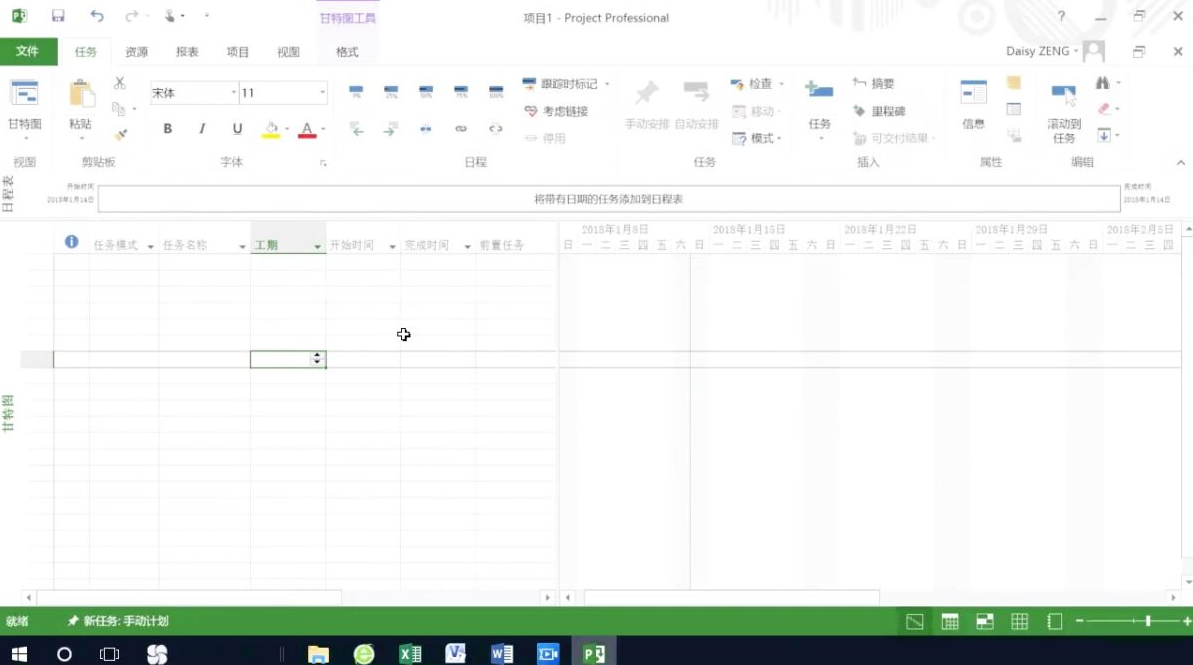Click 滚动到任务 scroll to task

click(x=1064, y=112)
